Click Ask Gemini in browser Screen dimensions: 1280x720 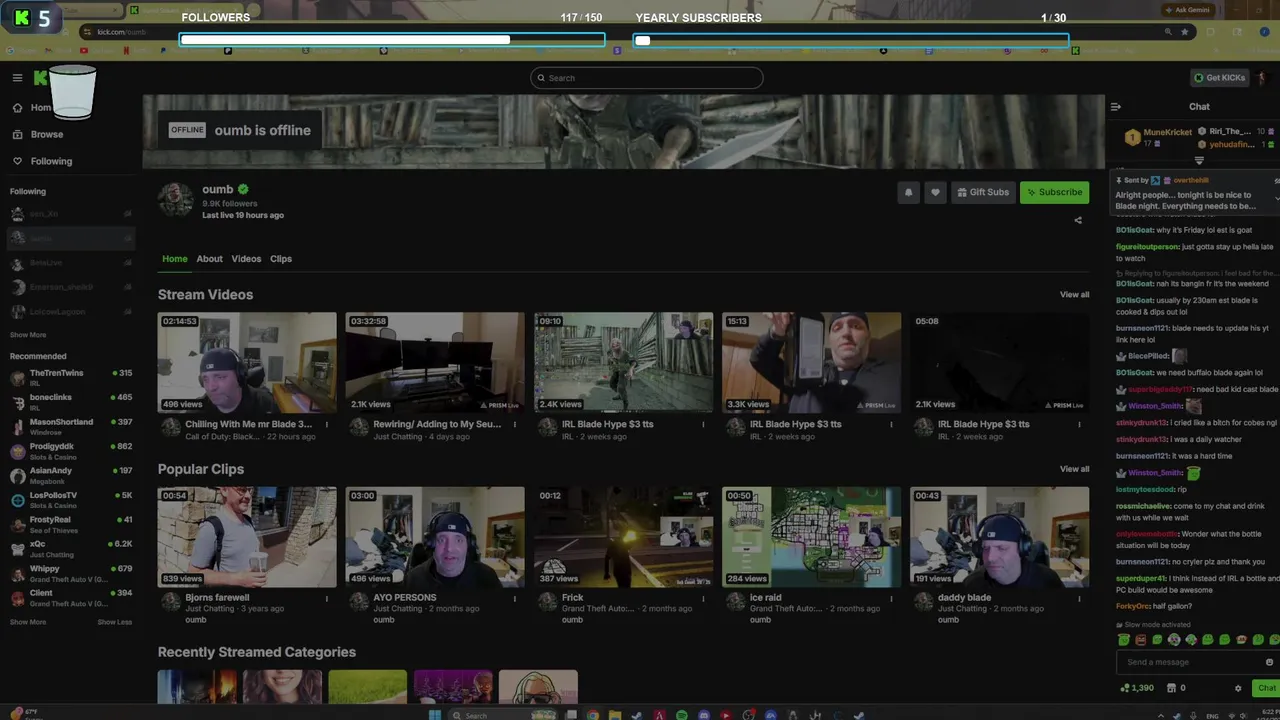tap(1187, 10)
